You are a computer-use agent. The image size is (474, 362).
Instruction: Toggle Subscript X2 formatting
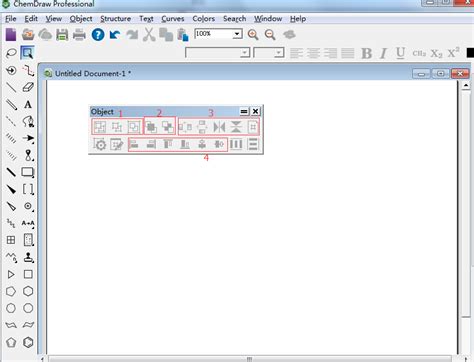[436, 53]
